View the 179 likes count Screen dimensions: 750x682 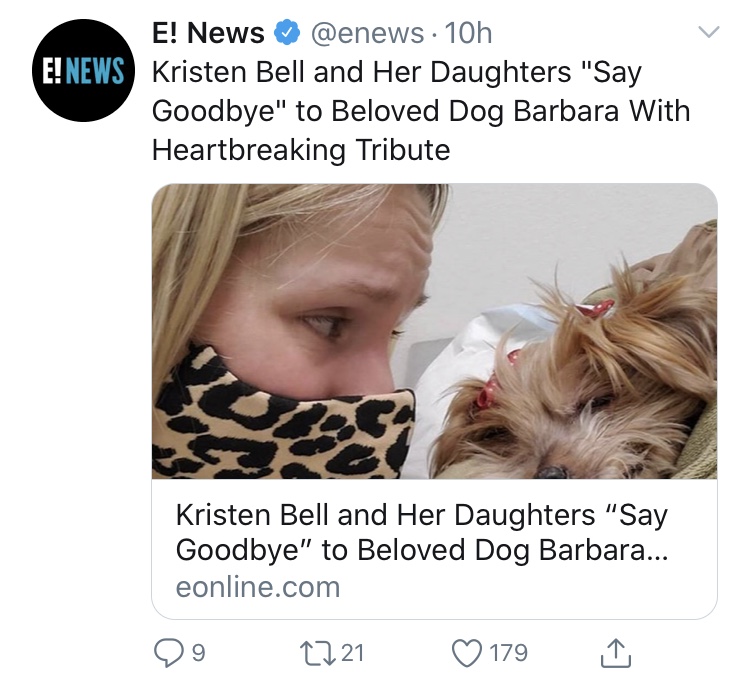(508, 653)
